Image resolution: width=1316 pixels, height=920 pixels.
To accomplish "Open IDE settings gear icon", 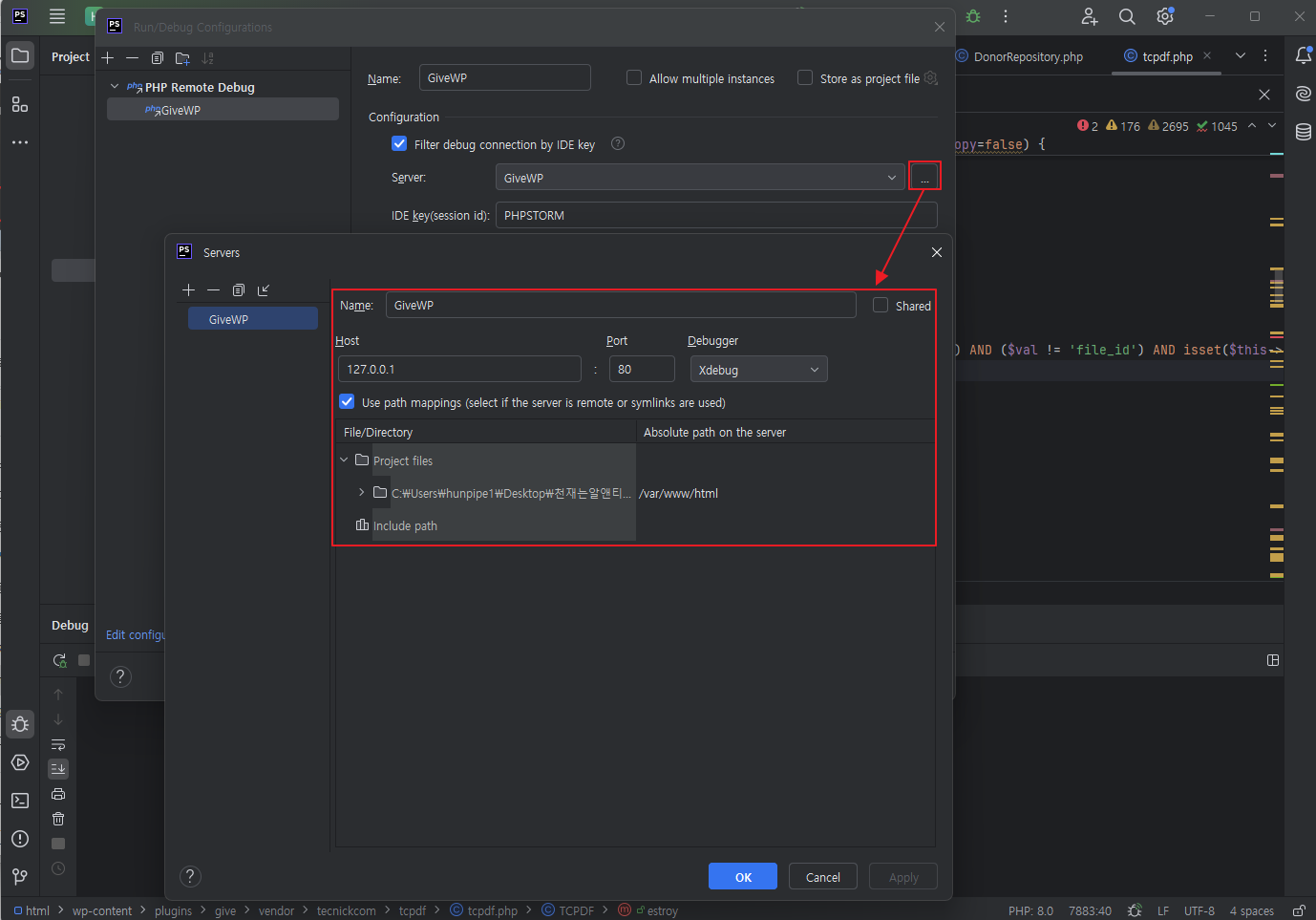I will tap(1165, 16).
